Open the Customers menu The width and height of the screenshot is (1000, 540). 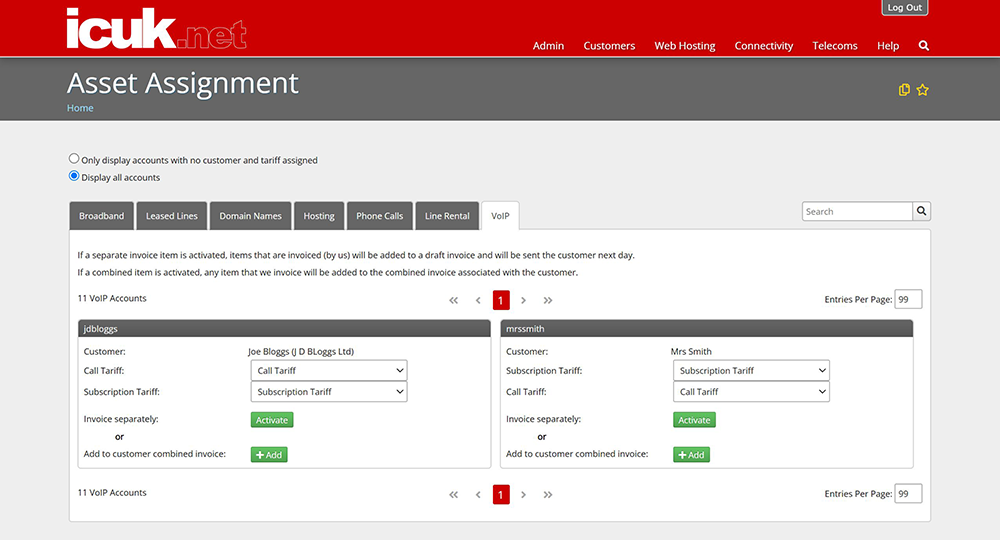609,46
